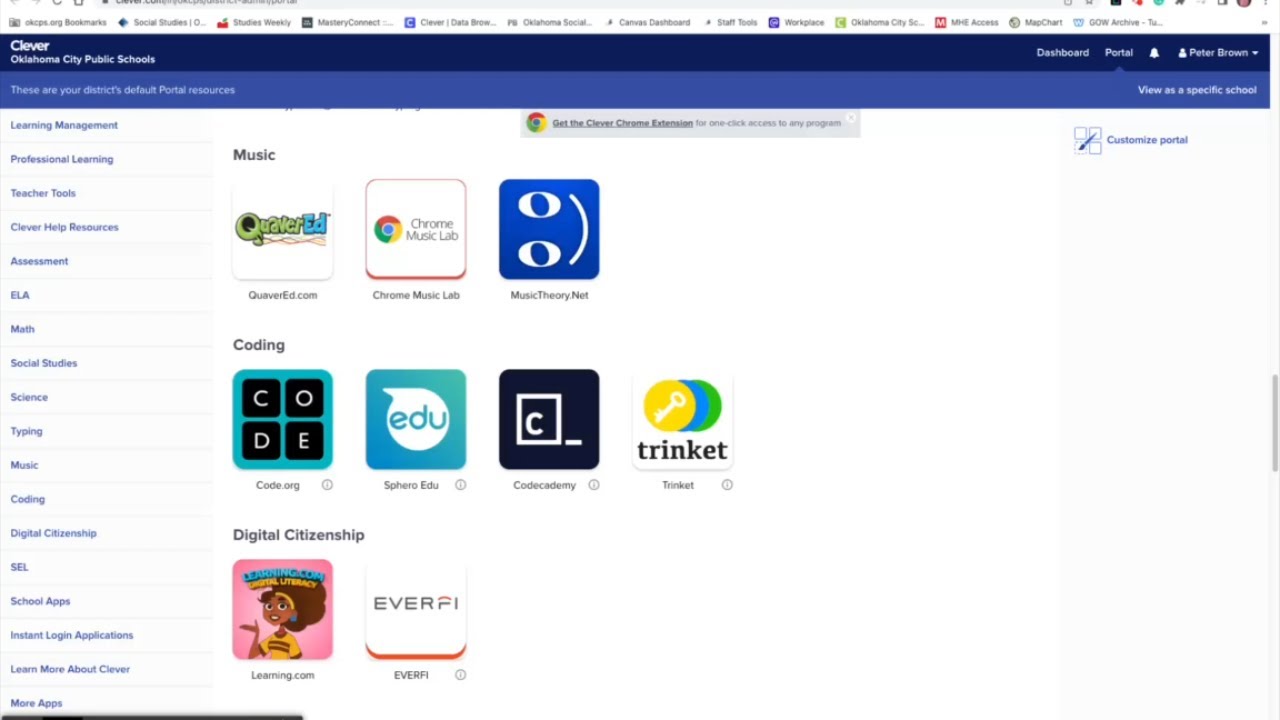Select Math in the sidebar
1280x720 pixels.
tap(22, 329)
